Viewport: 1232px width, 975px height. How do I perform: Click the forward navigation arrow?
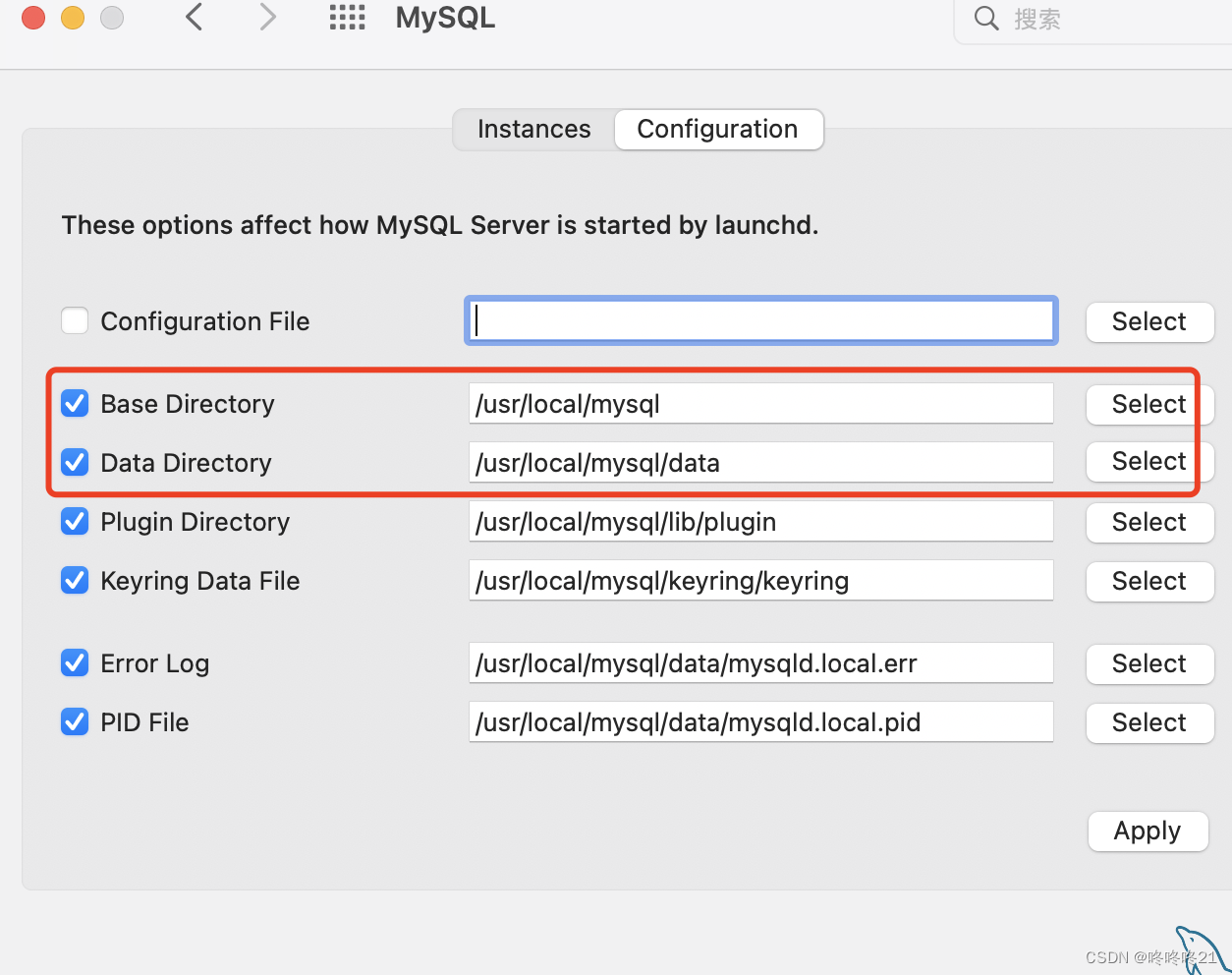[266, 18]
